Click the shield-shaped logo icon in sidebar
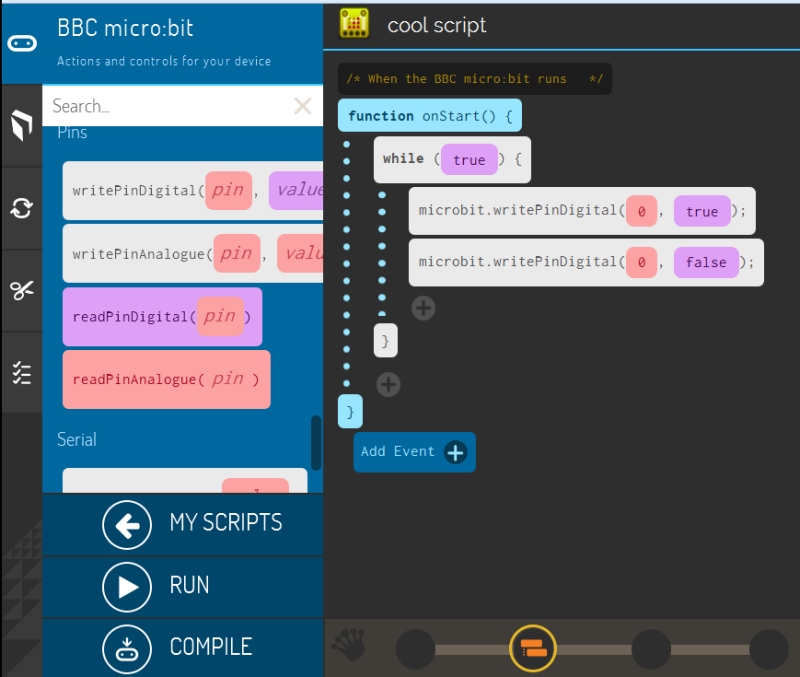The height and width of the screenshot is (677, 800). (21, 126)
